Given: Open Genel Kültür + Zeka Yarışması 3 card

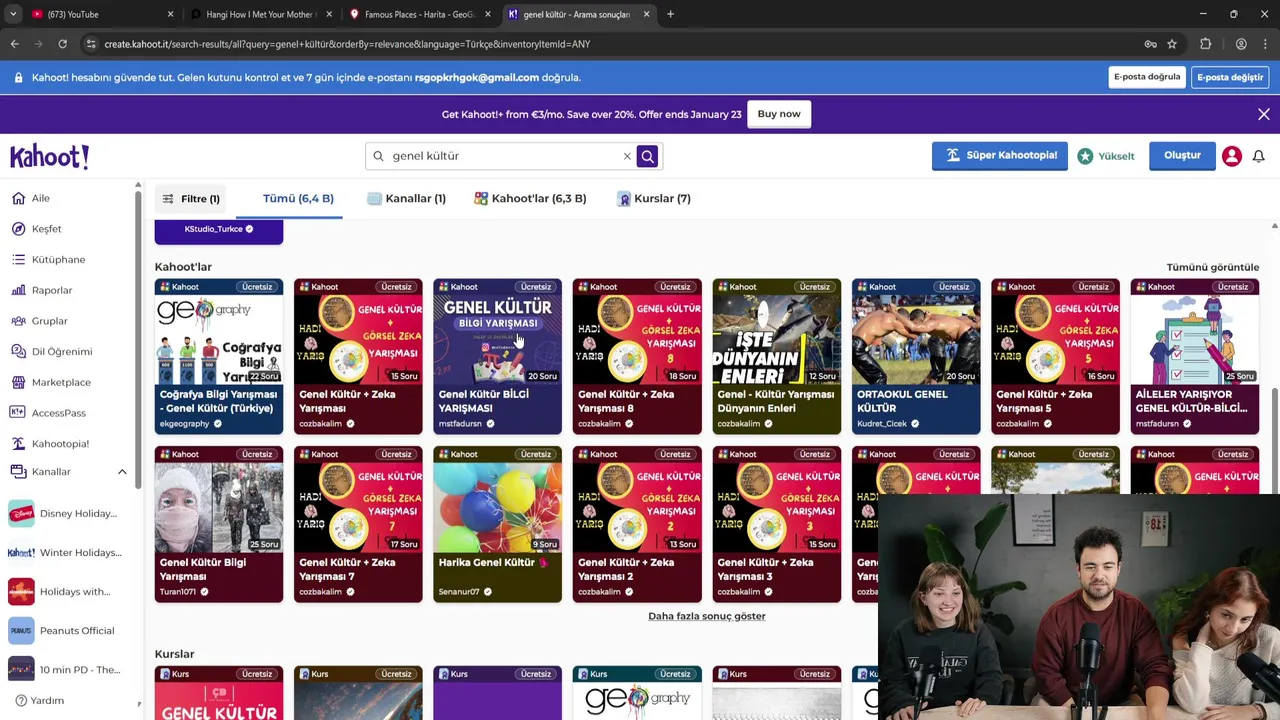Looking at the screenshot, I should pos(777,525).
